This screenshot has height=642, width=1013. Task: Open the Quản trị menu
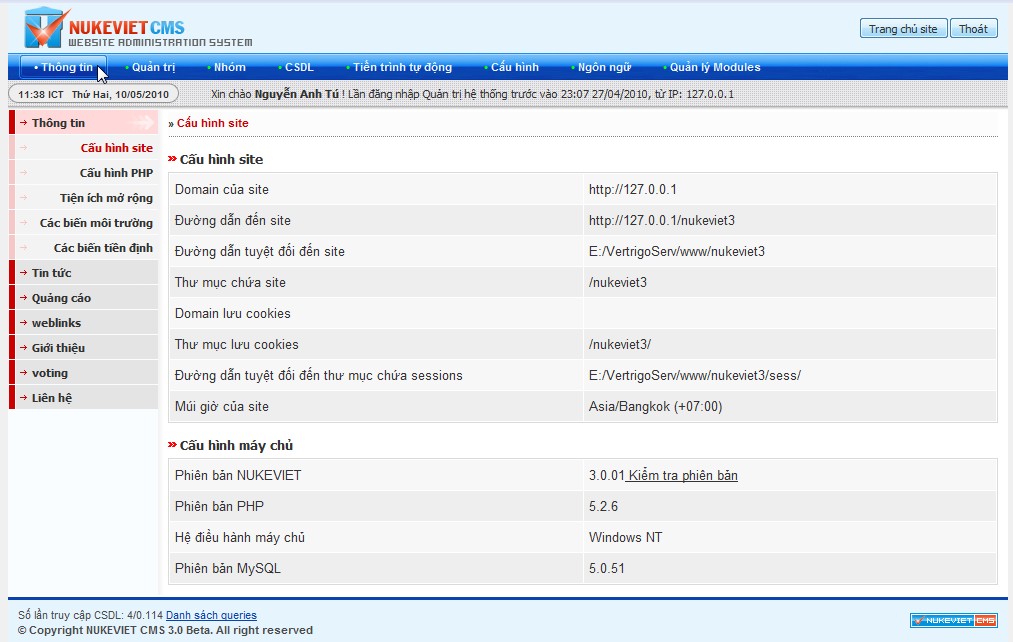150,67
